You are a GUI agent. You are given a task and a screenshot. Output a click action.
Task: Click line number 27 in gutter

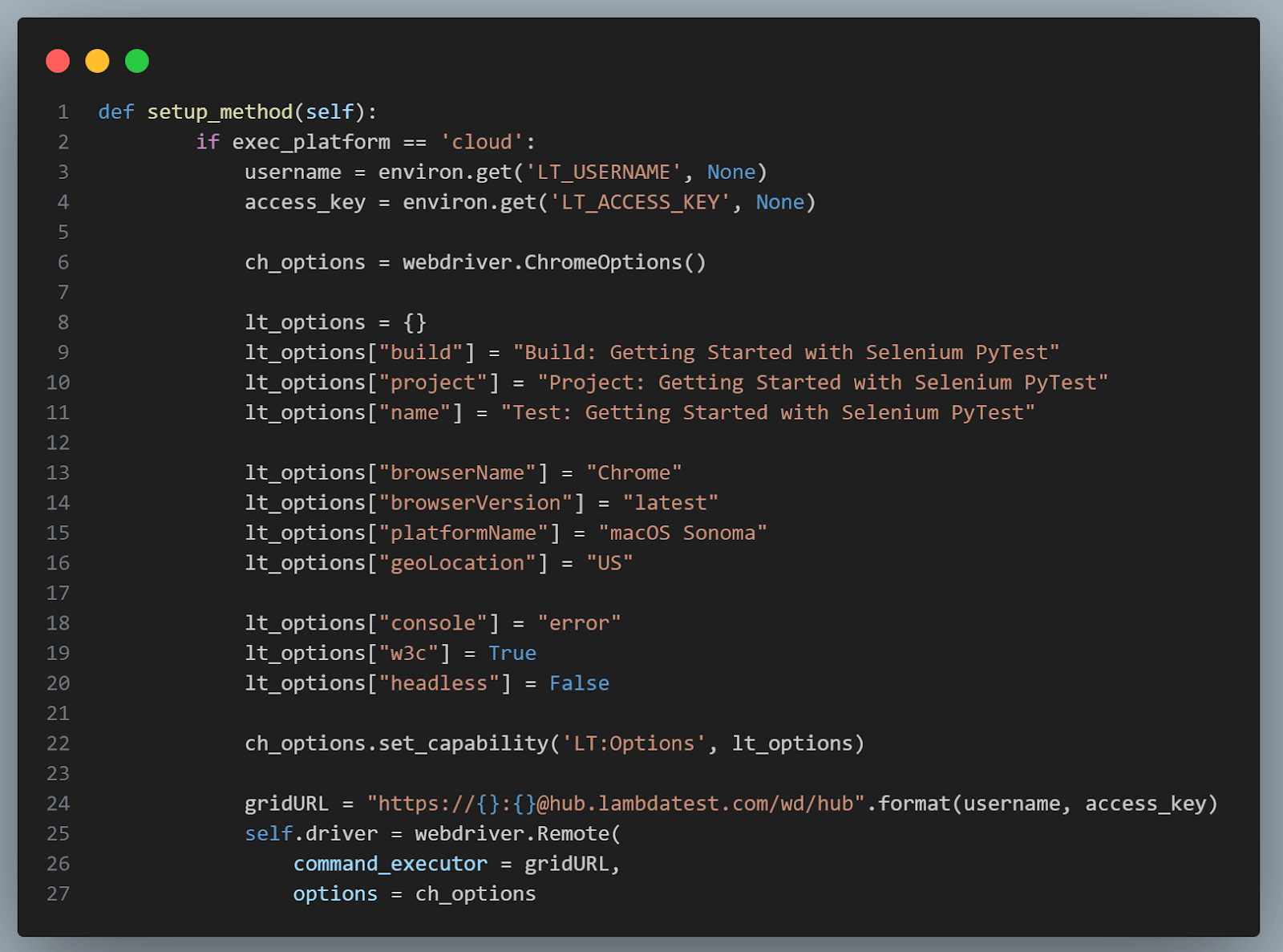point(59,894)
